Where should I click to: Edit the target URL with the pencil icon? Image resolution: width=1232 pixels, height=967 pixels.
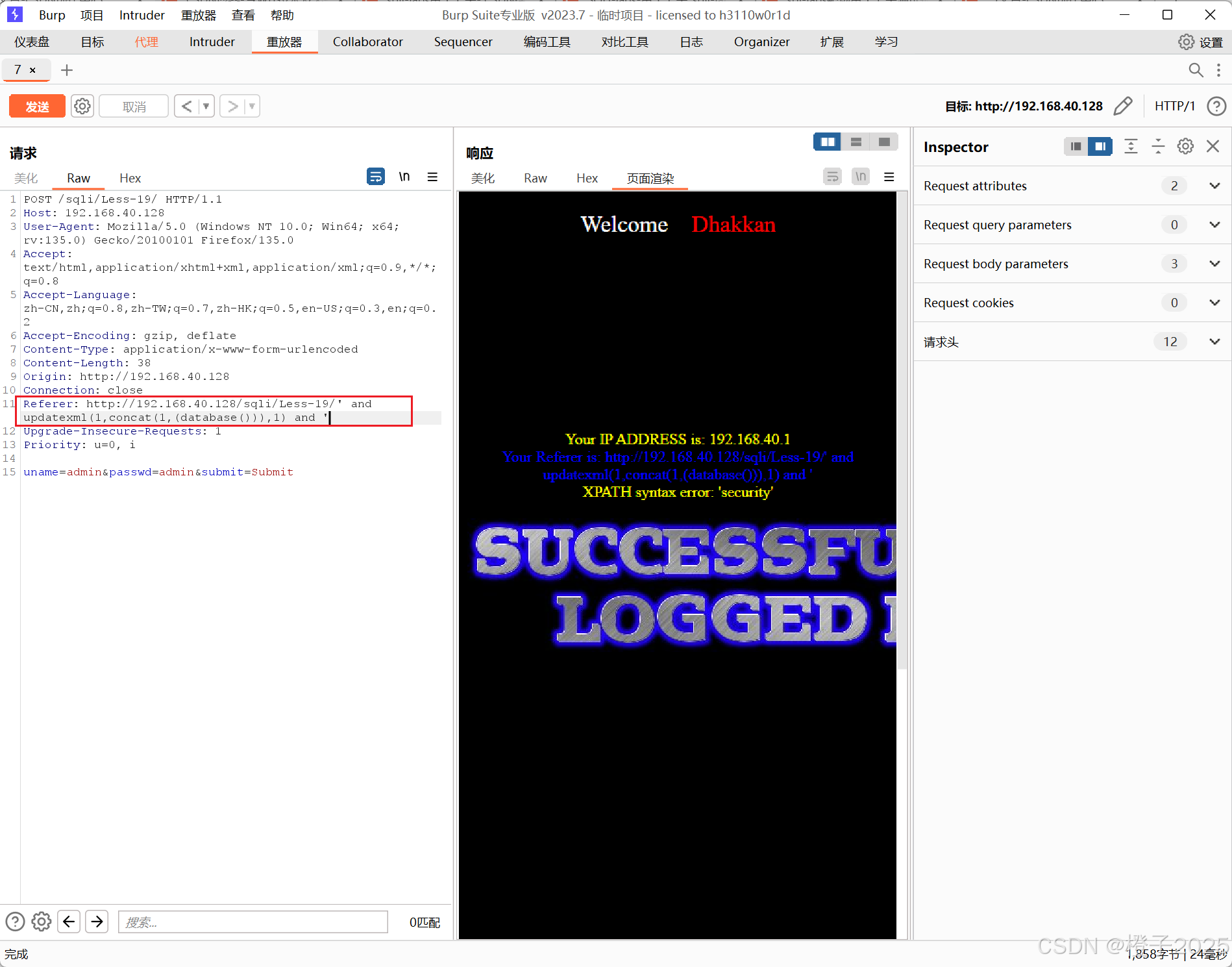1124,106
